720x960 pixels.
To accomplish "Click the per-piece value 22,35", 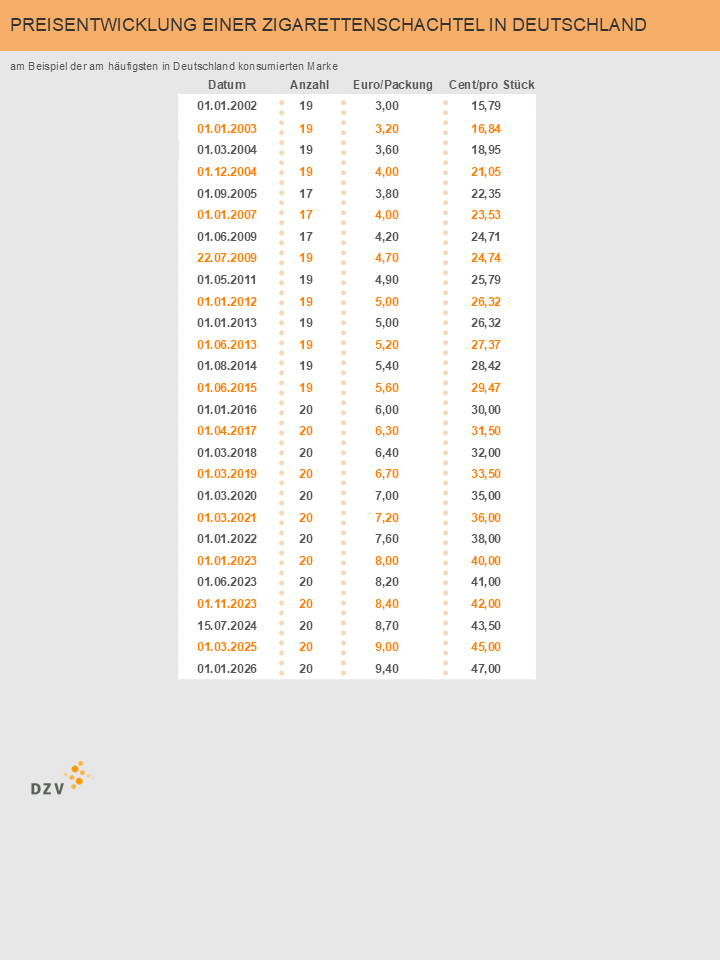I will coord(486,193).
